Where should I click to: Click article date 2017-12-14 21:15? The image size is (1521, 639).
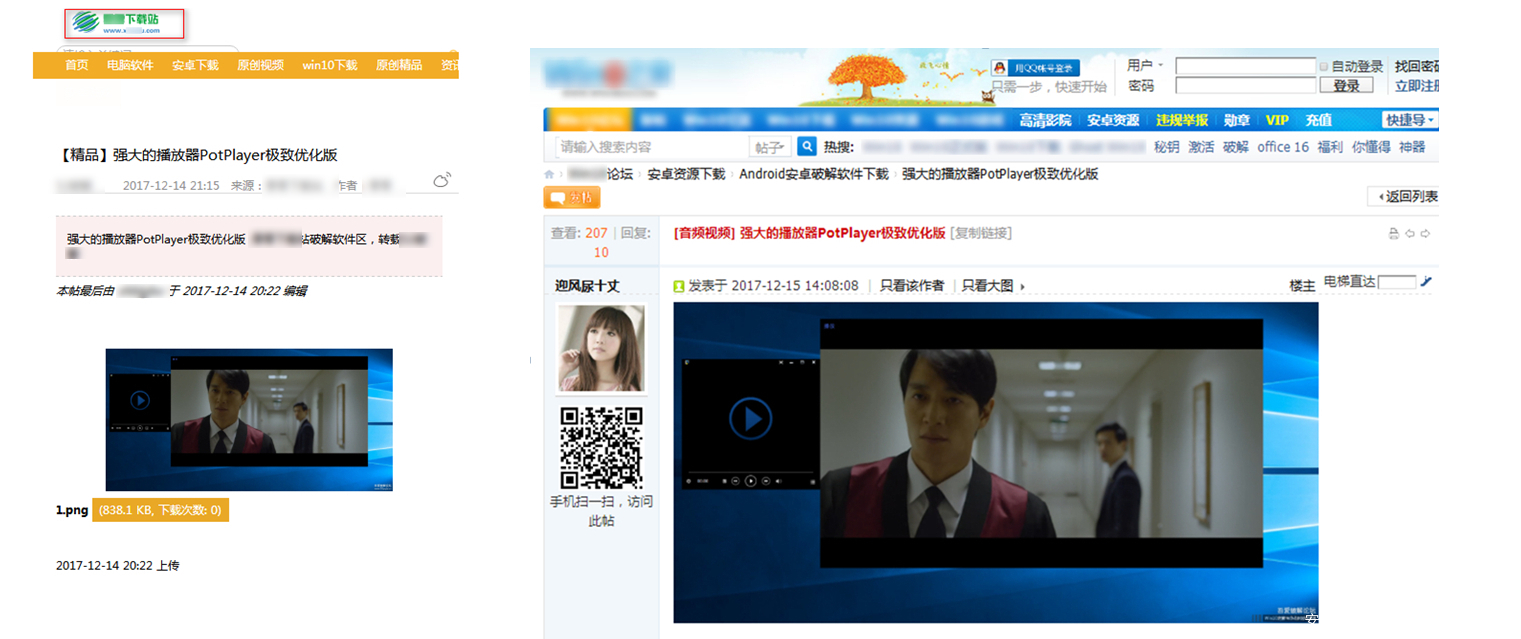[171, 186]
